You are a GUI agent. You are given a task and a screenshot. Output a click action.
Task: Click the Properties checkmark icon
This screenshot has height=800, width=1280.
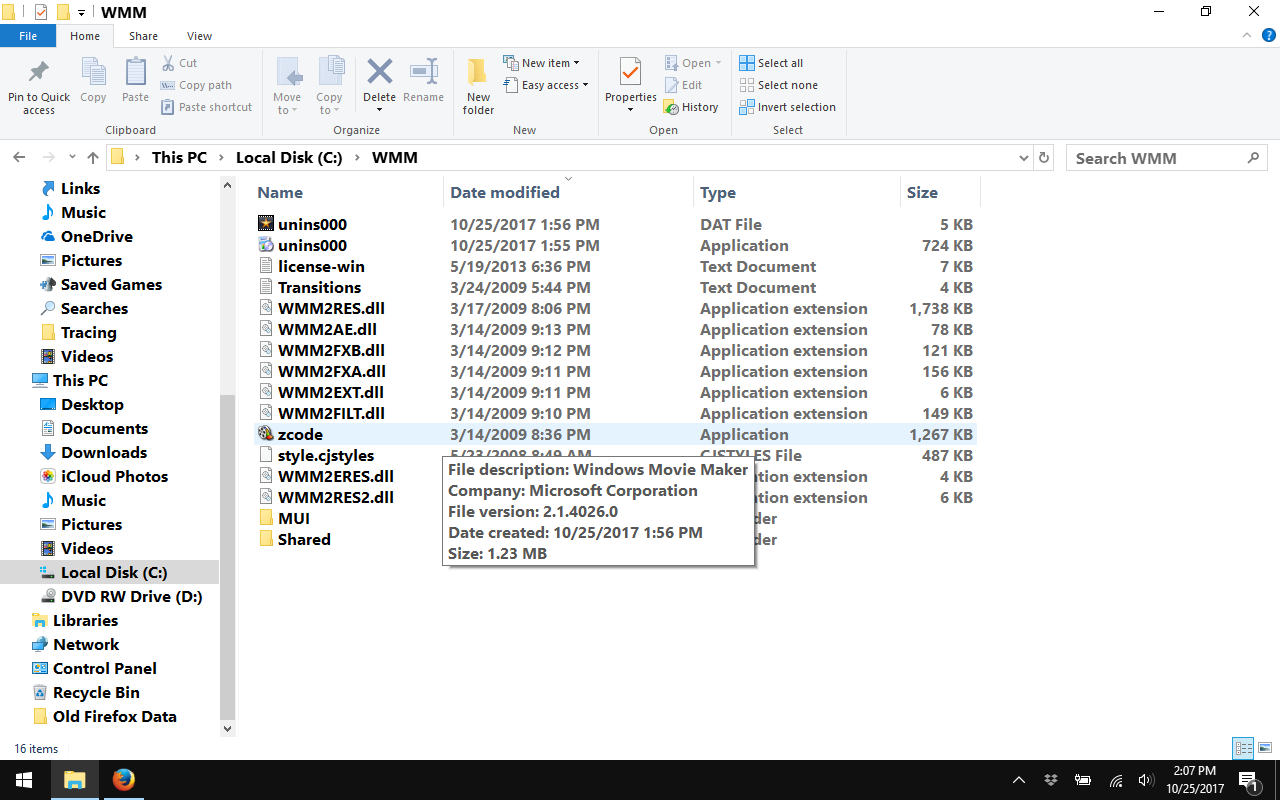click(630, 72)
